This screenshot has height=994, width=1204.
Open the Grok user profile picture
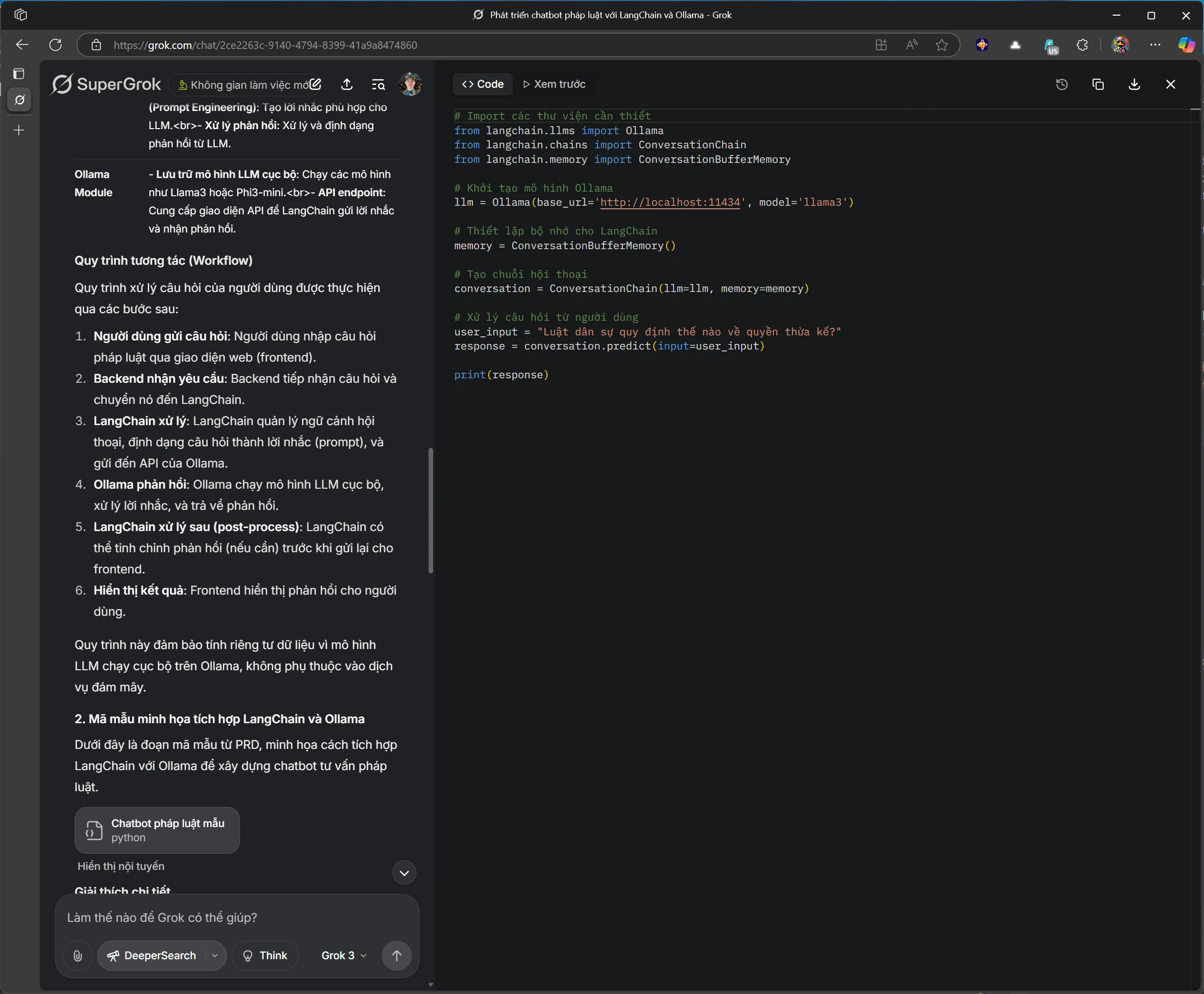click(410, 84)
